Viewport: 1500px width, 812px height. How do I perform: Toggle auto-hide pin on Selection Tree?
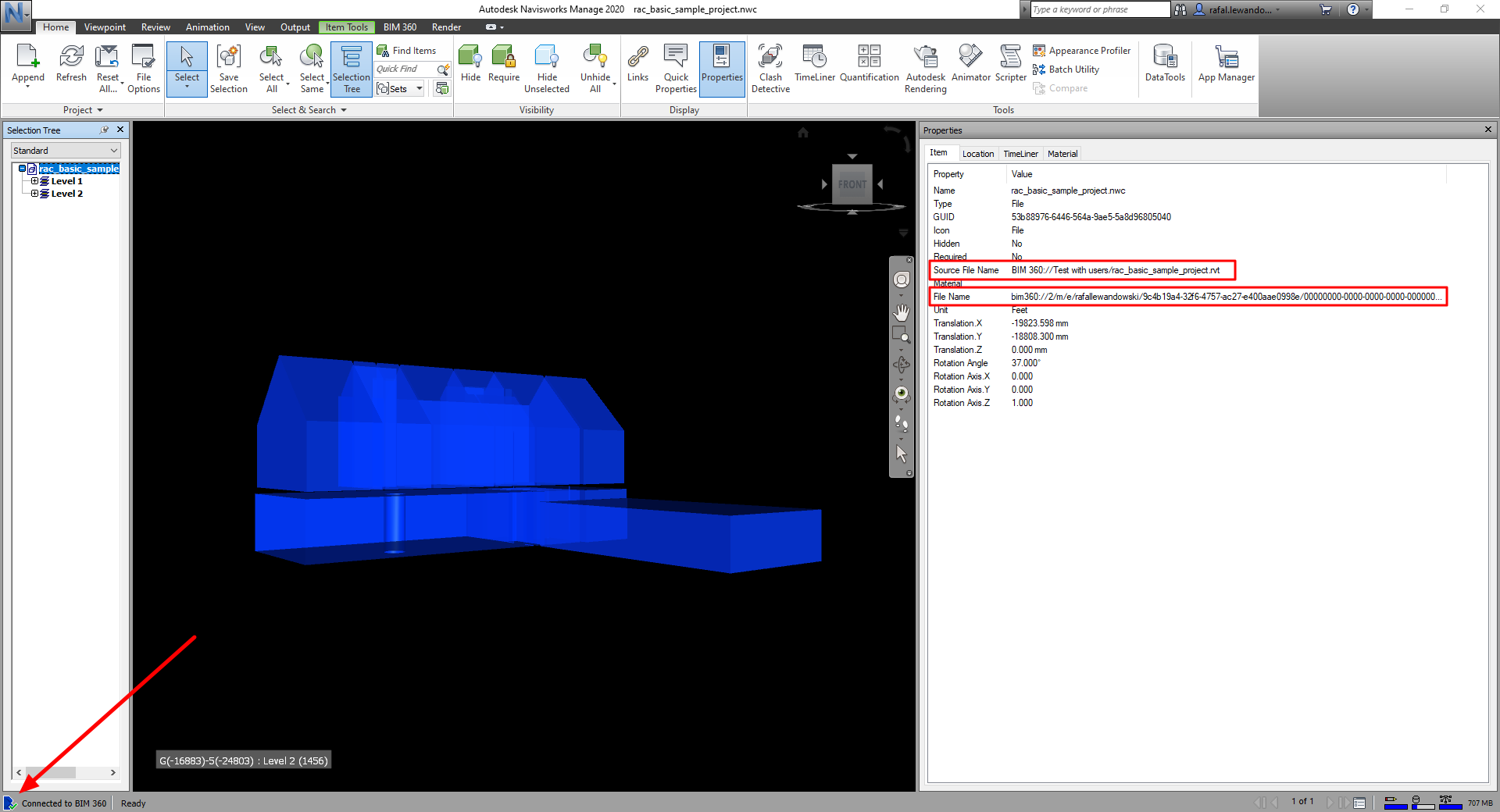point(105,130)
